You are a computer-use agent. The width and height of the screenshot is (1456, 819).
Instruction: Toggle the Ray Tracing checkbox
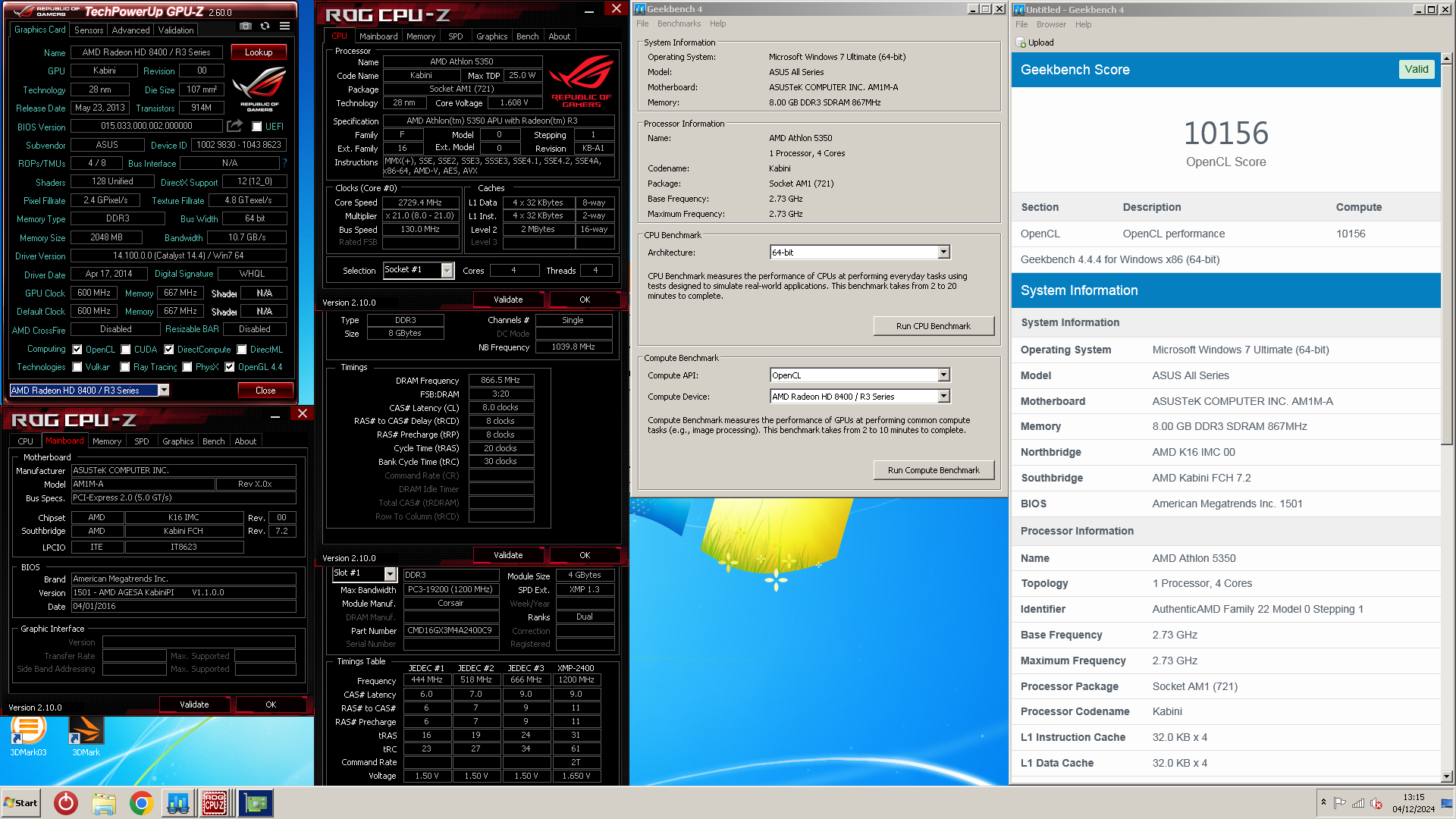point(125,367)
